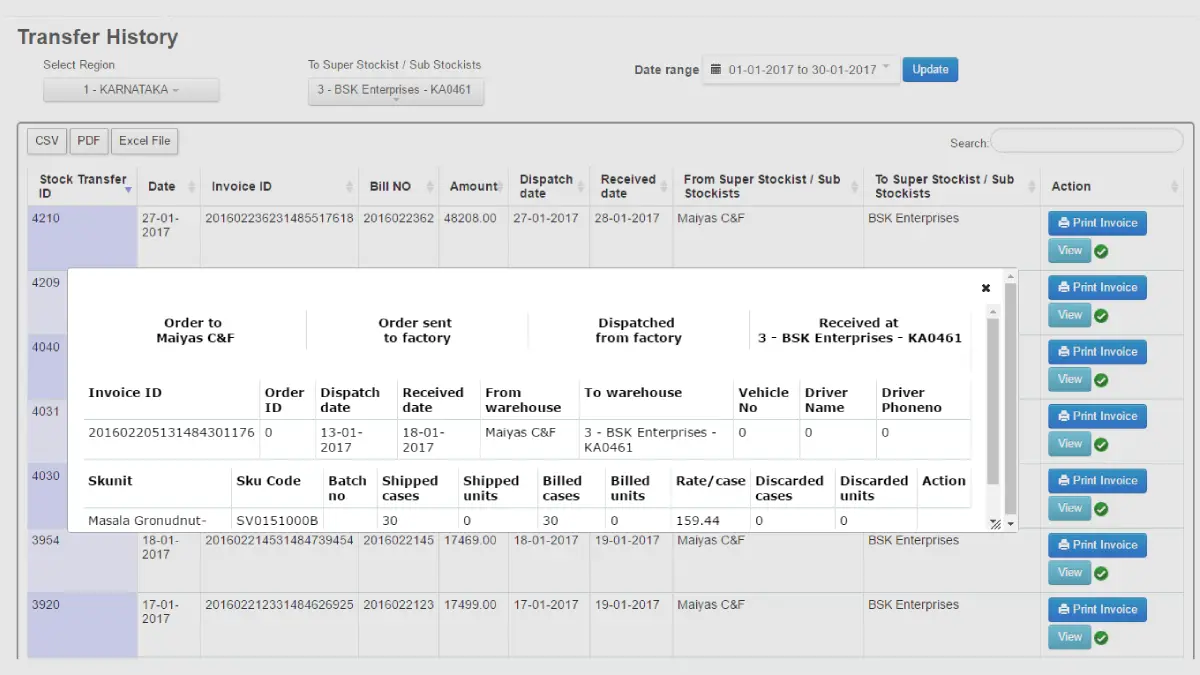The height and width of the screenshot is (675, 1200).
Task: Sort by Bill NO column
Action: 399,186
